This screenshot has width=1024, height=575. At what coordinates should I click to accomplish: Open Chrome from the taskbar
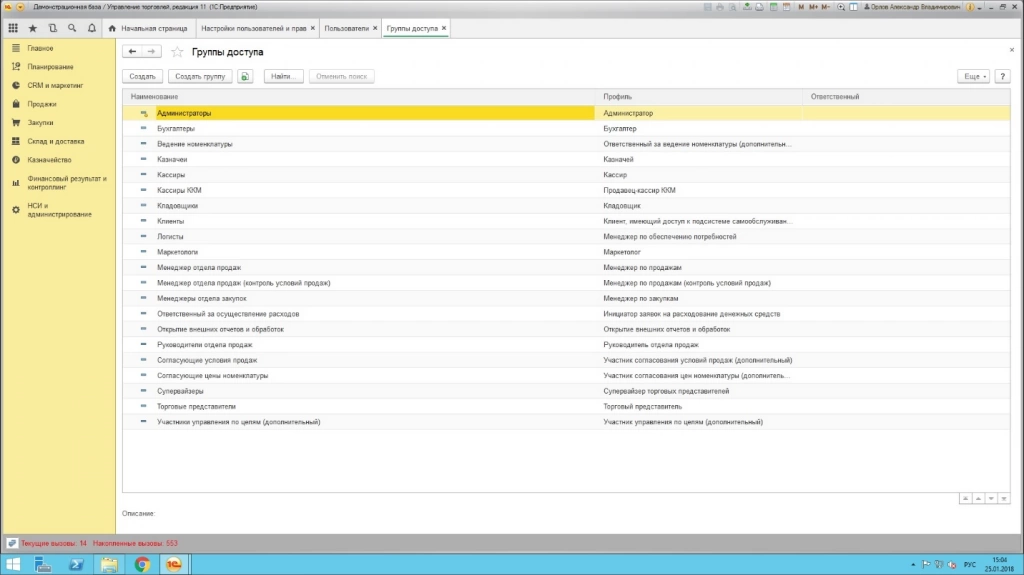(142, 564)
